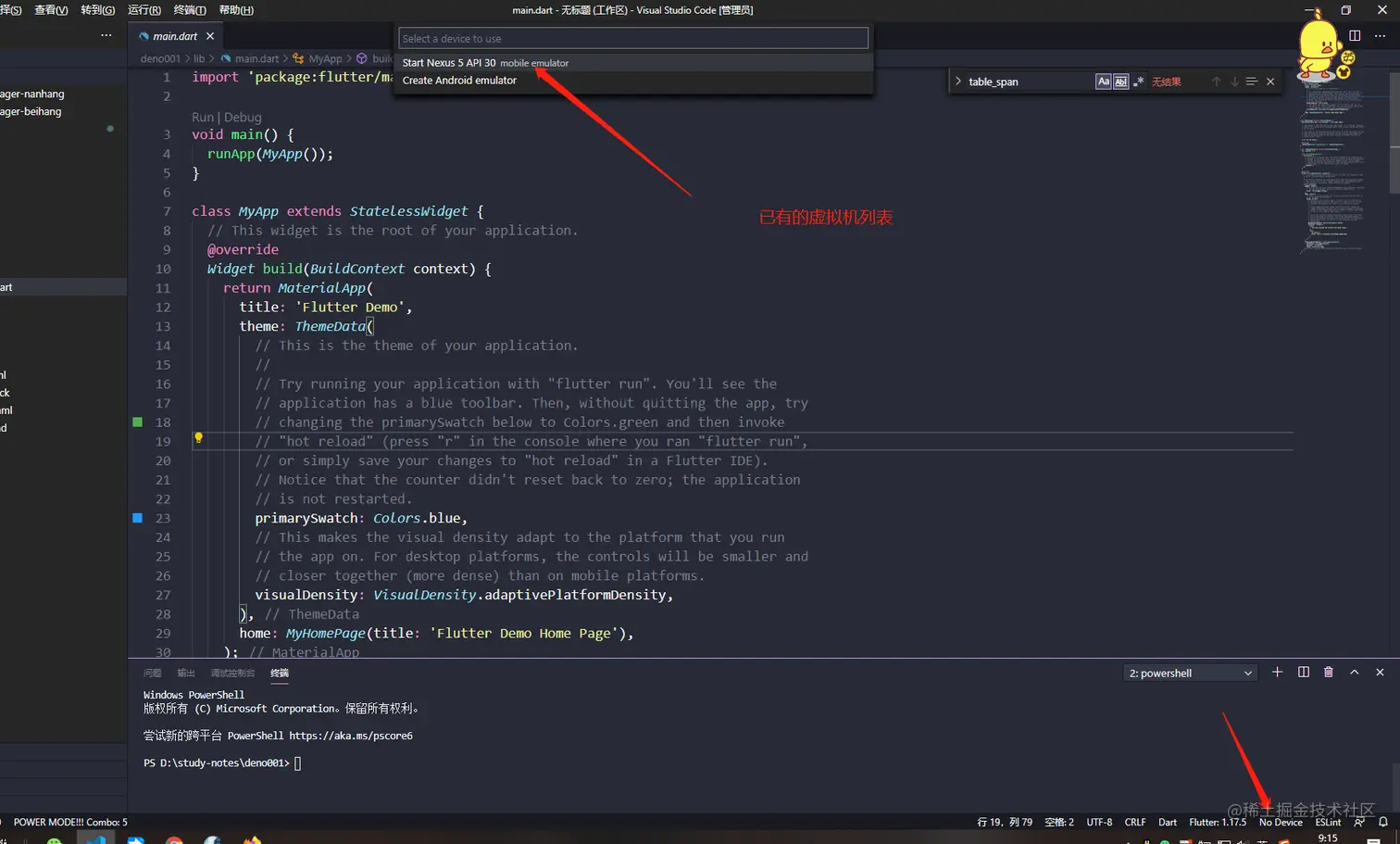Open the '2: powershell' terminal dropdown
This screenshot has width=1400, height=844.
1190,674
